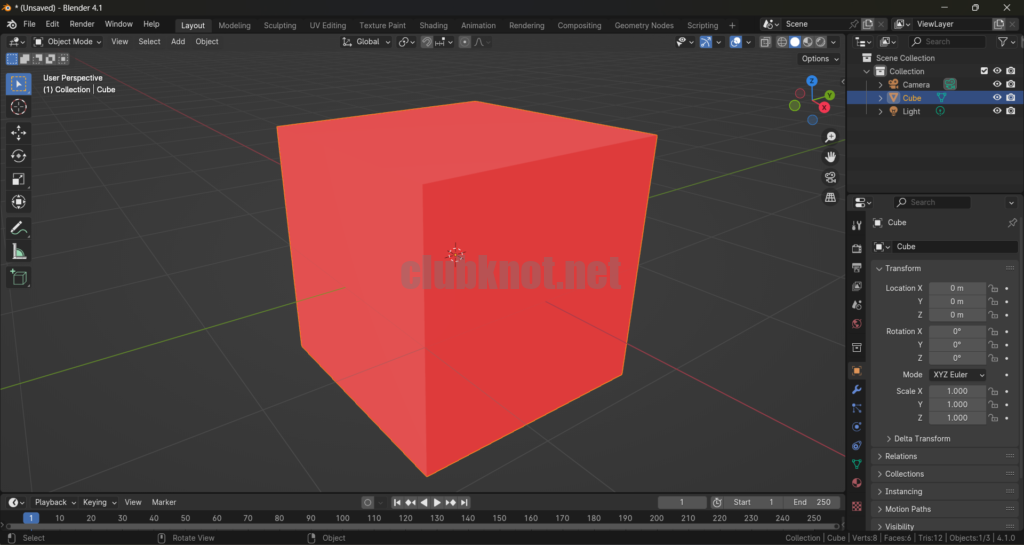Click the Zoom magnifier viewport icon
This screenshot has width=1024, height=545.
point(830,137)
